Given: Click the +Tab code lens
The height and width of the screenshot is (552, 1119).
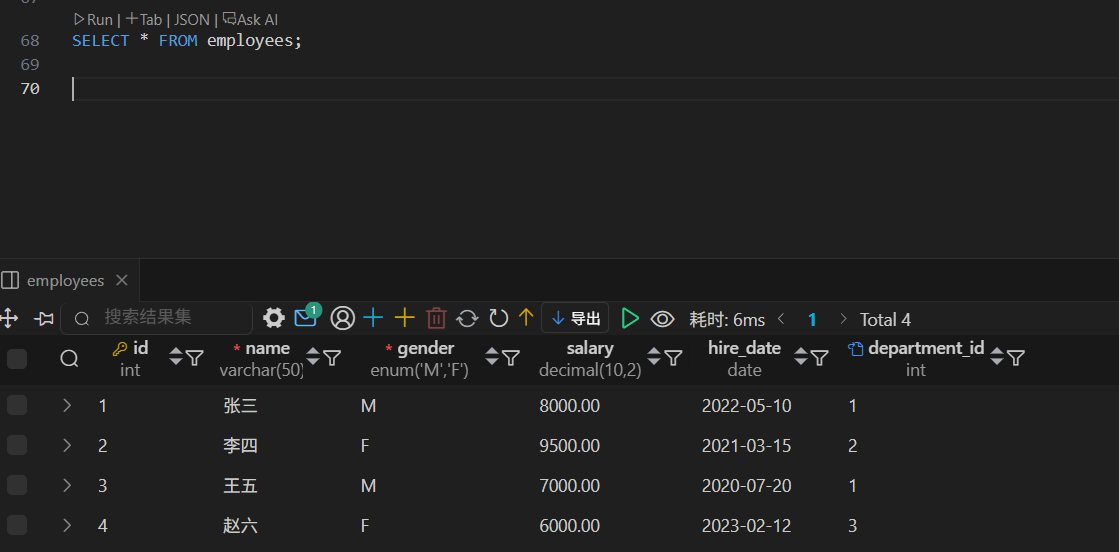Looking at the screenshot, I should [x=143, y=20].
